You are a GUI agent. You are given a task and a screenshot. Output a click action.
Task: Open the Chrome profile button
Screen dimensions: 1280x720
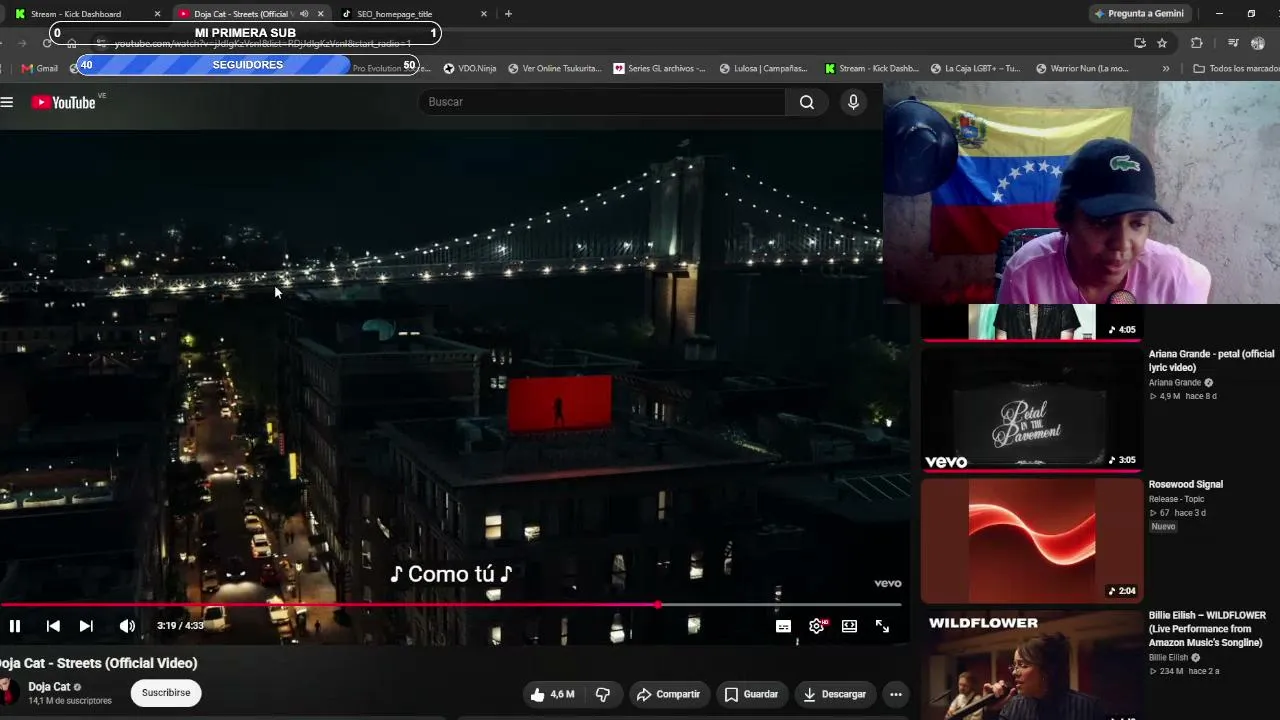point(1258,43)
